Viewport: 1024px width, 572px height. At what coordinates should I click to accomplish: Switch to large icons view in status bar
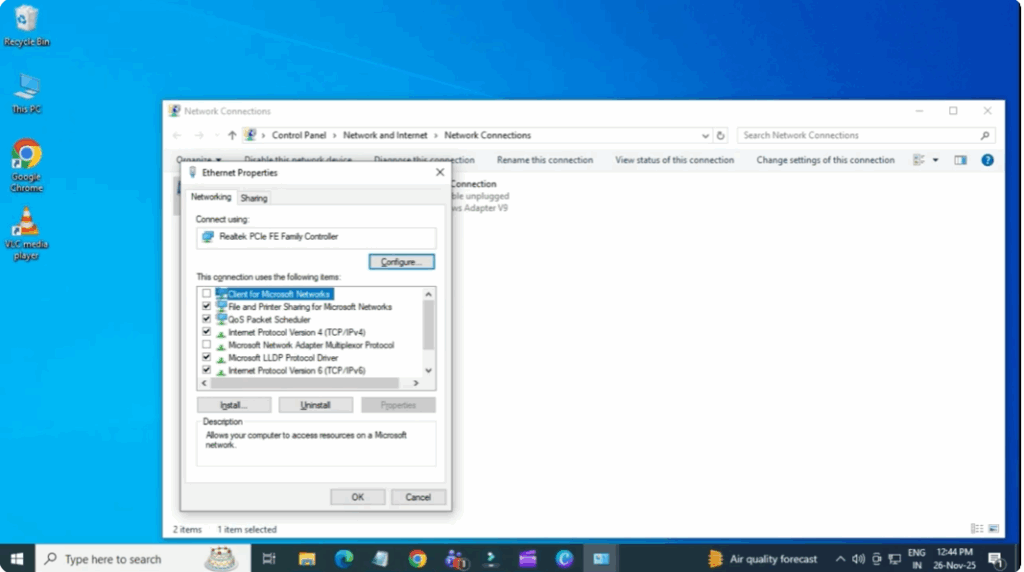[x=993, y=529]
